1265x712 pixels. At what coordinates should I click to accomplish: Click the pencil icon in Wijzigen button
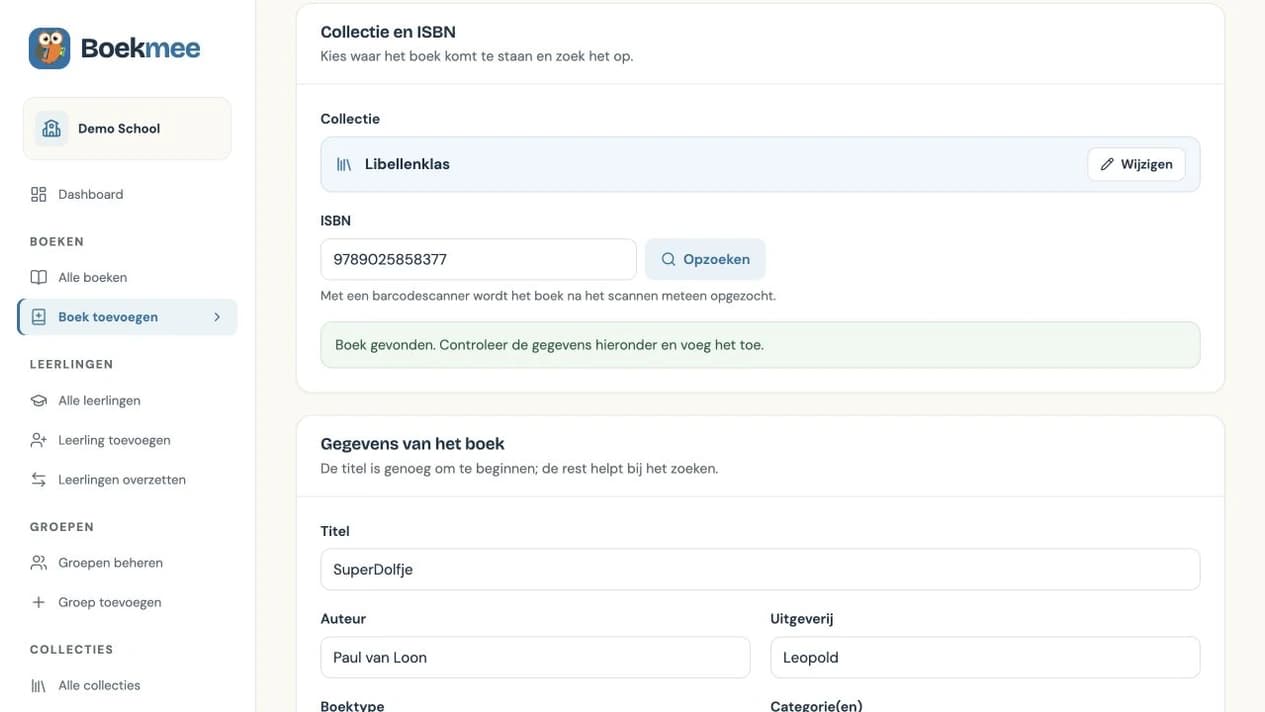point(1107,164)
